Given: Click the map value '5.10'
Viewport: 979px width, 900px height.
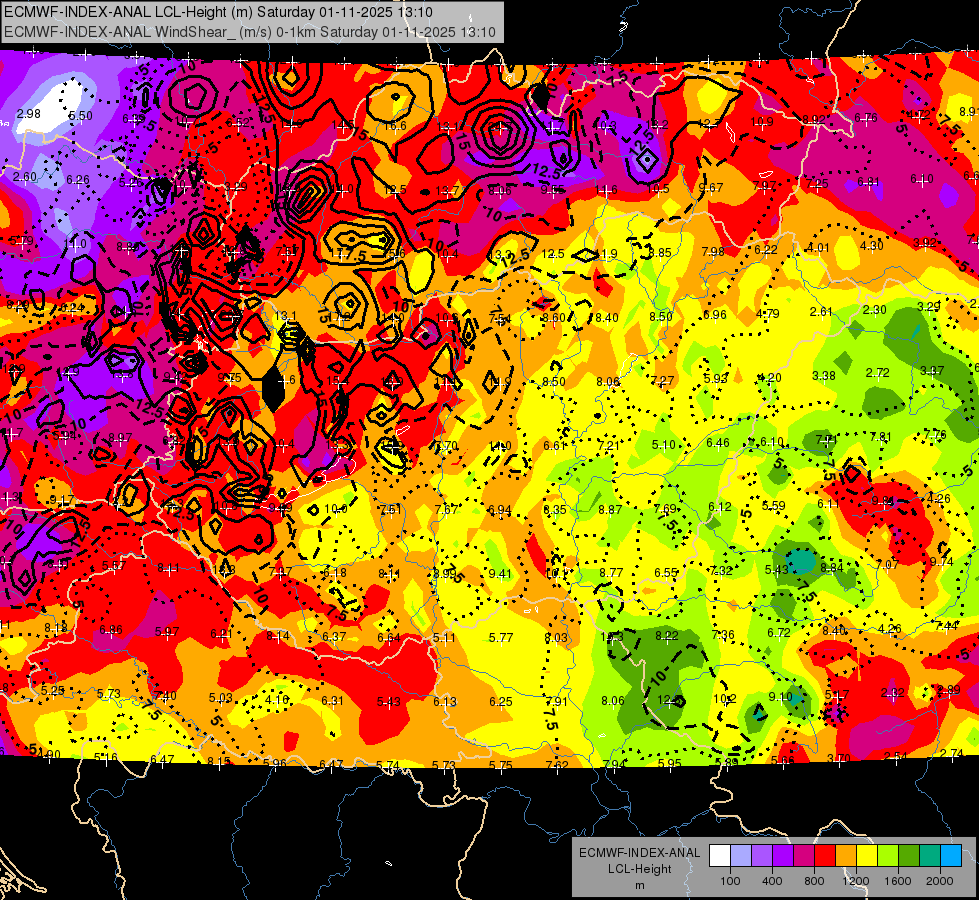Looking at the screenshot, I should pos(664,445).
